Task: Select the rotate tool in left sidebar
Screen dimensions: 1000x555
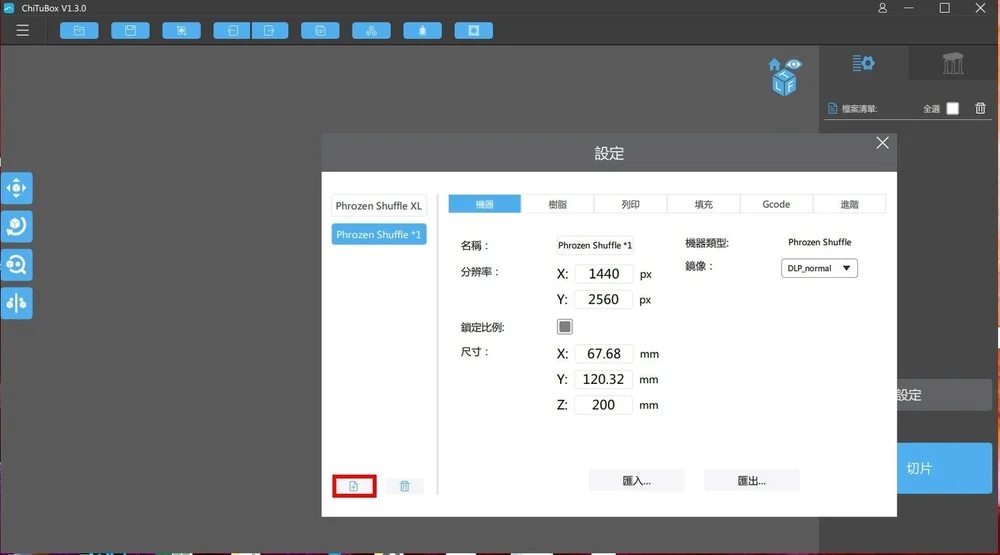Action: pyautogui.click(x=17, y=226)
